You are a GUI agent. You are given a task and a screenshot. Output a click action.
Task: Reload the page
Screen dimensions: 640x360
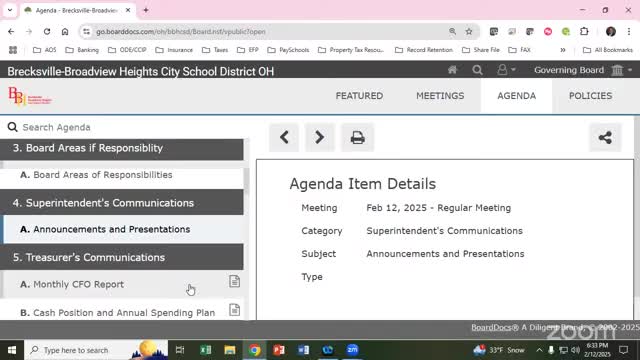(47, 31)
